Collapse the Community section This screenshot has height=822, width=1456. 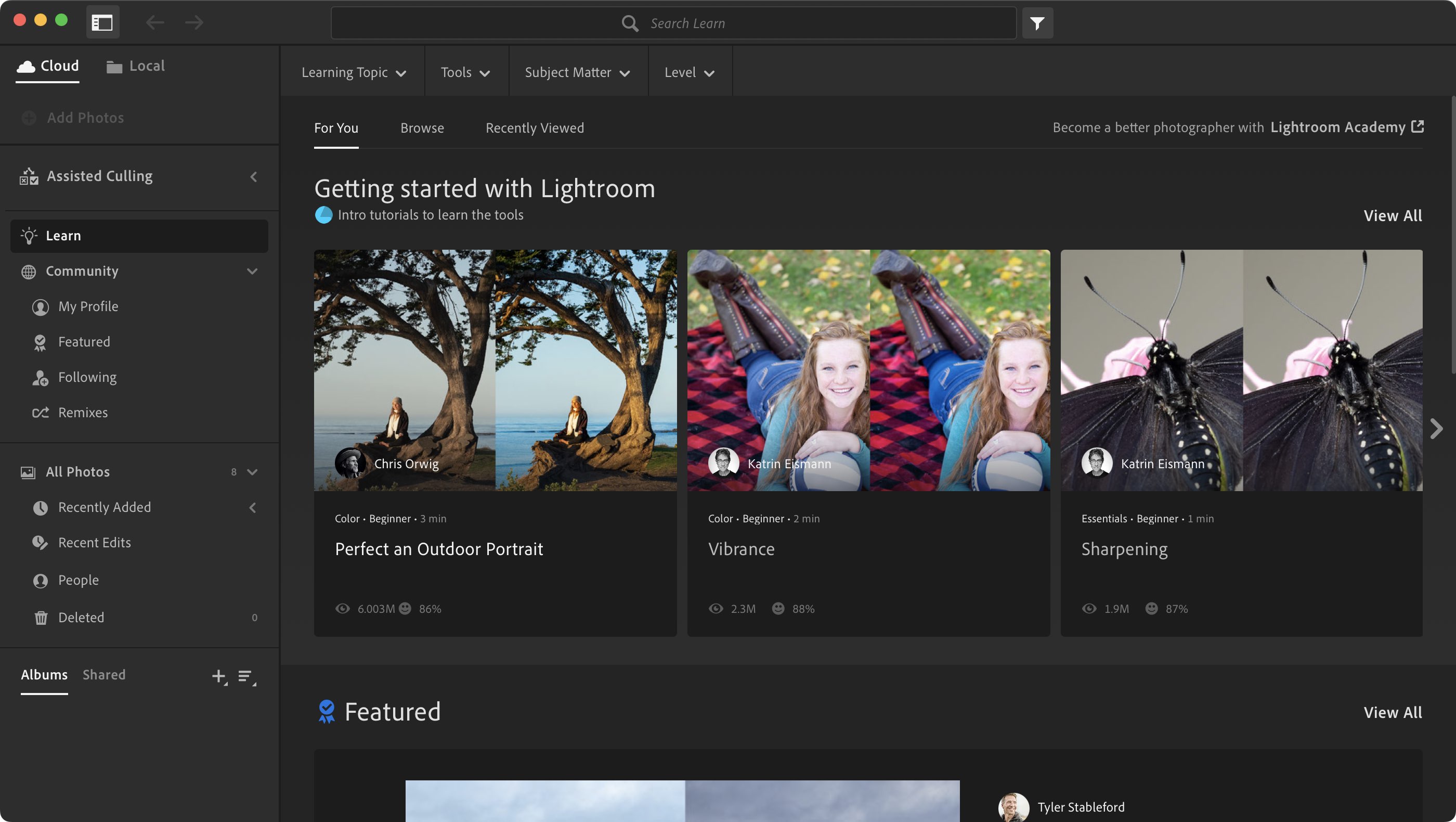coord(252,272)
